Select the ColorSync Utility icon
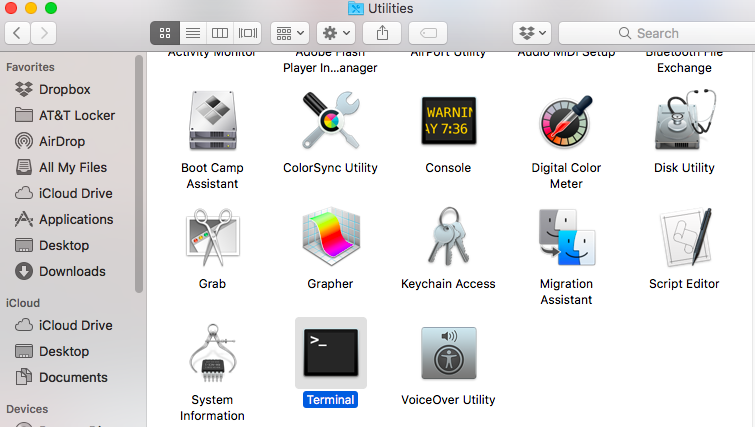This screenshot has height=427, width=755. 330,120
